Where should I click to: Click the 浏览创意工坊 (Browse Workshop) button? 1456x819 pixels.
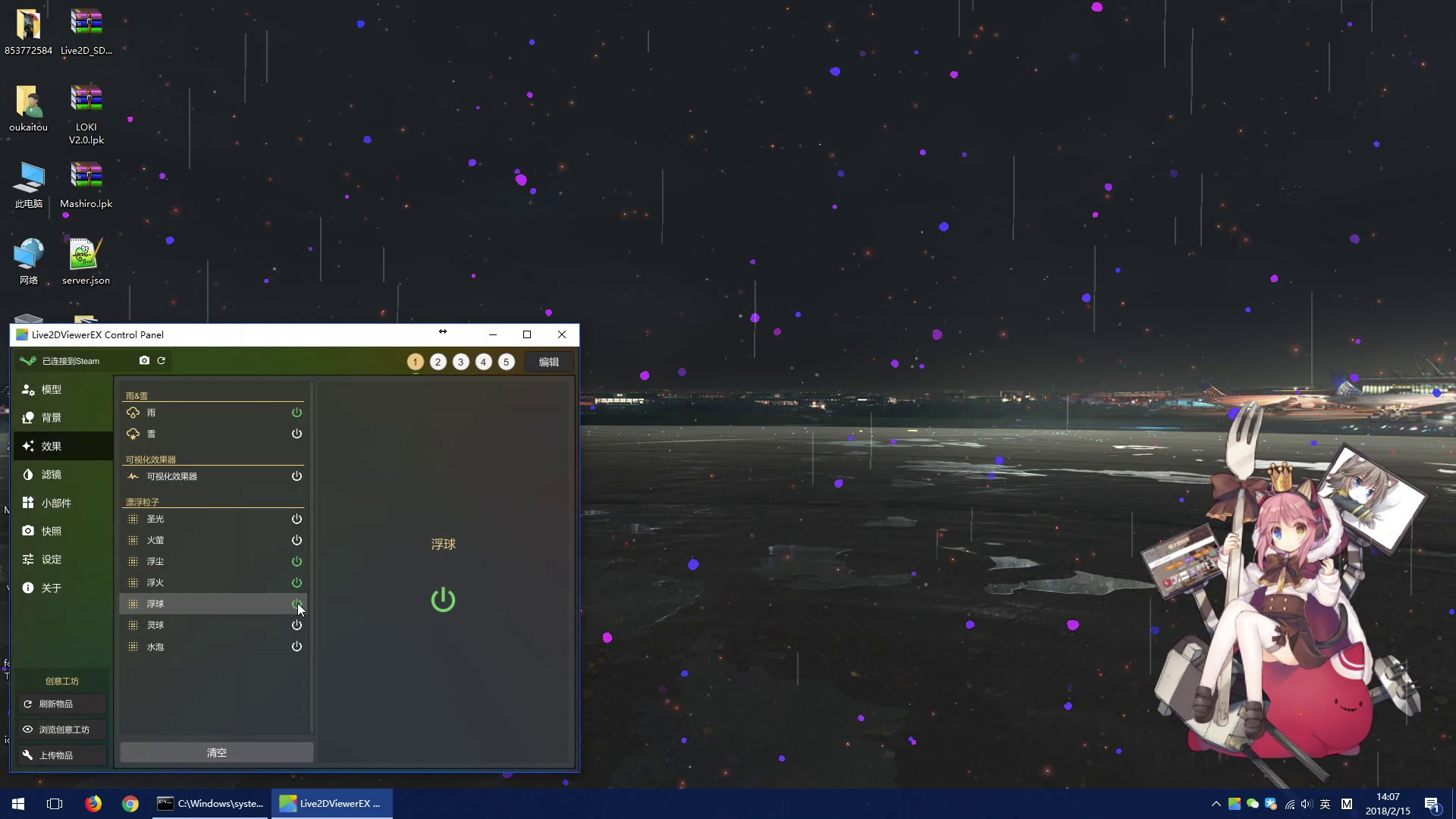[61, 729]
